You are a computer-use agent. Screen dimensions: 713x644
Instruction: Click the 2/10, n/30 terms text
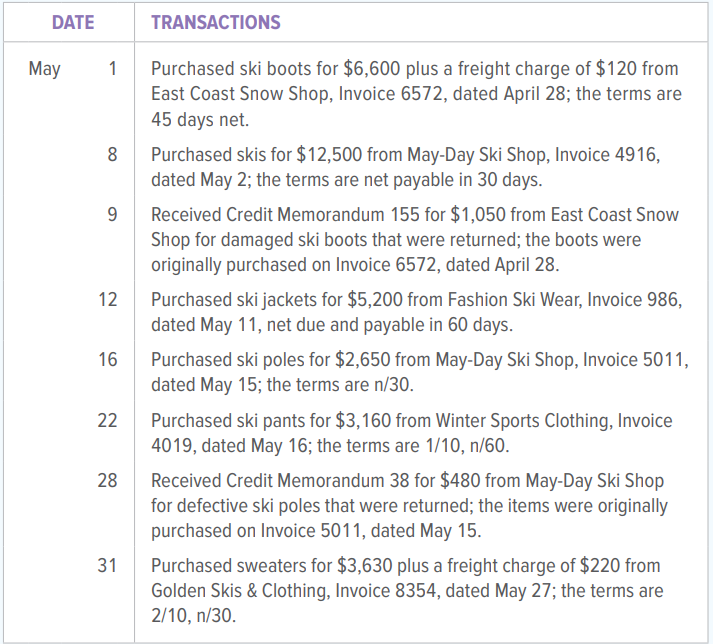coord(193,616)
